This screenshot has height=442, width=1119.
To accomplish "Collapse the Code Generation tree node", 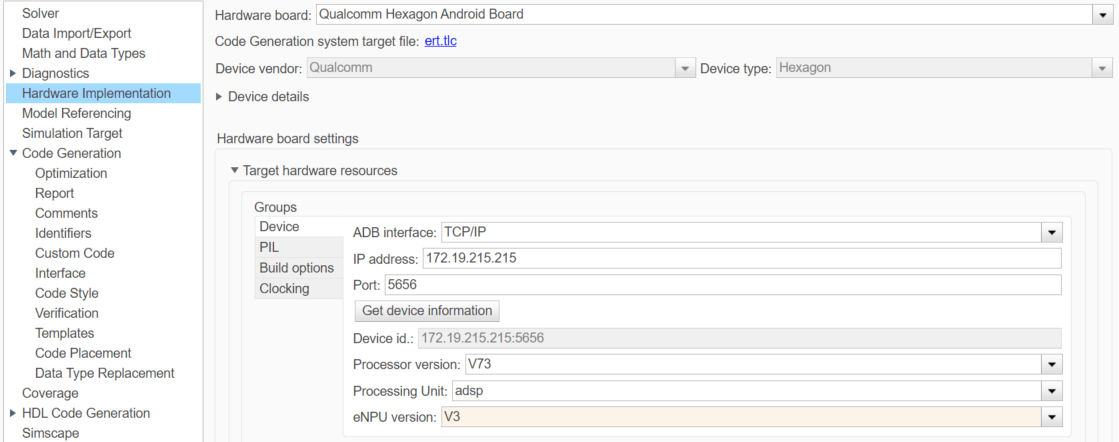I will 13,153.
